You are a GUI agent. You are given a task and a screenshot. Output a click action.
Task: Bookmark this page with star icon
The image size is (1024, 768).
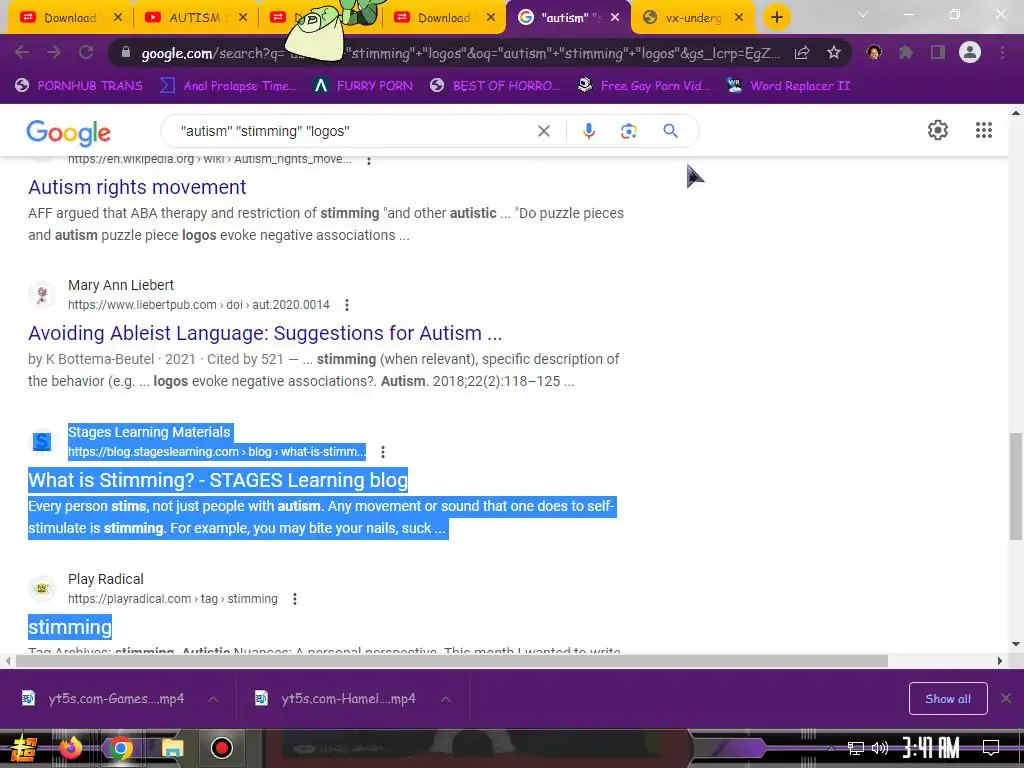[x=833, y=53]
